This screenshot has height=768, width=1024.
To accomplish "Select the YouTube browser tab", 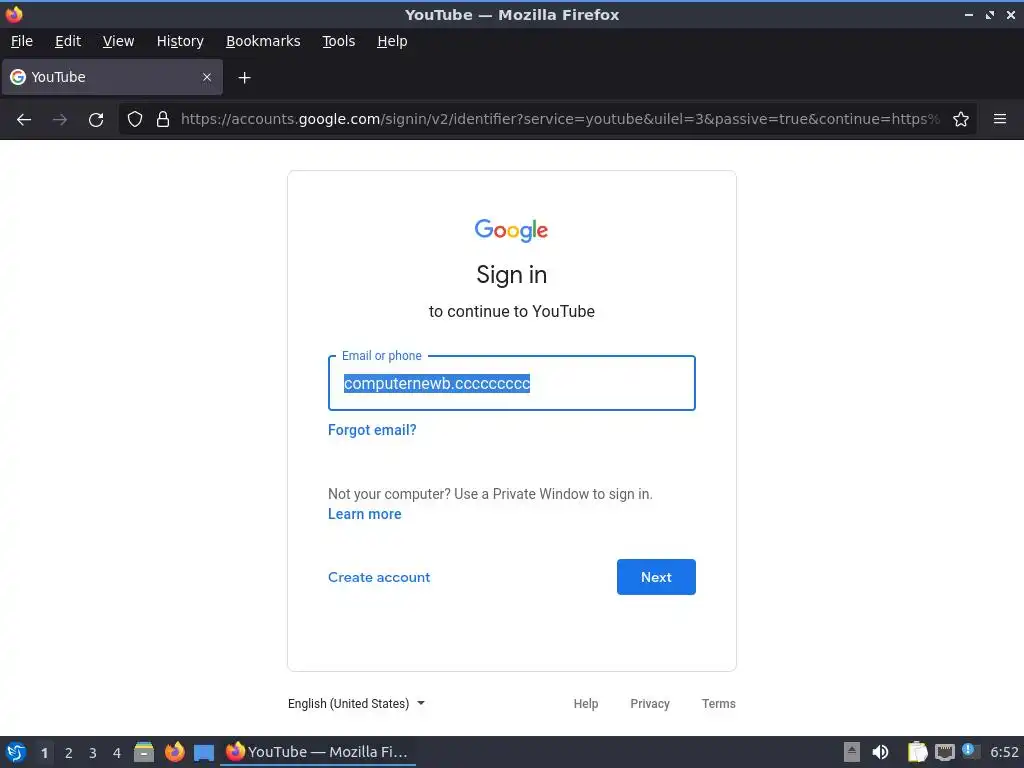I will pos(112,77).
